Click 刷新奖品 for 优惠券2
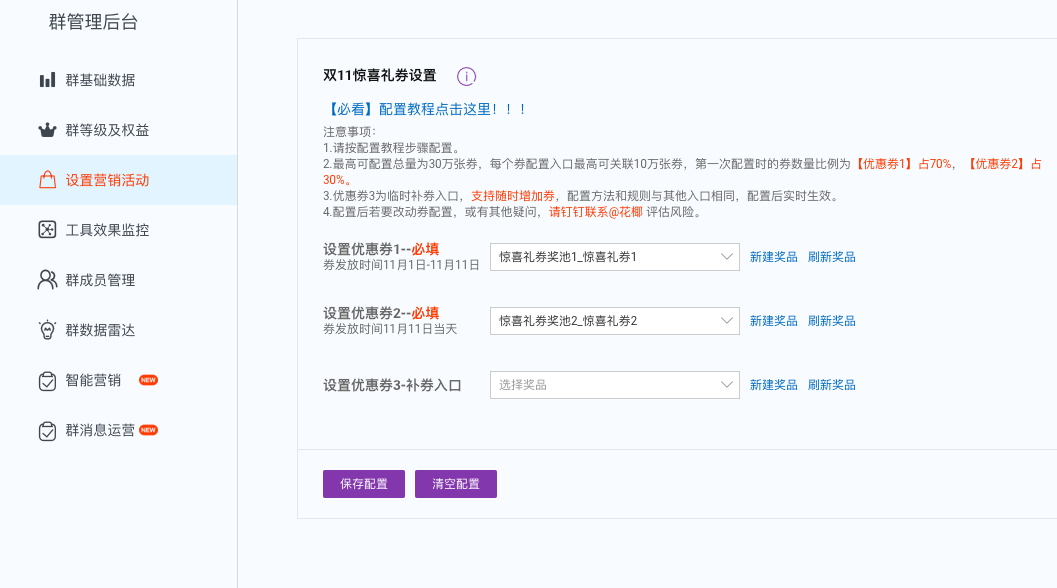The image size is (1057, 588). pyautogui.click(x=831, y=321)
